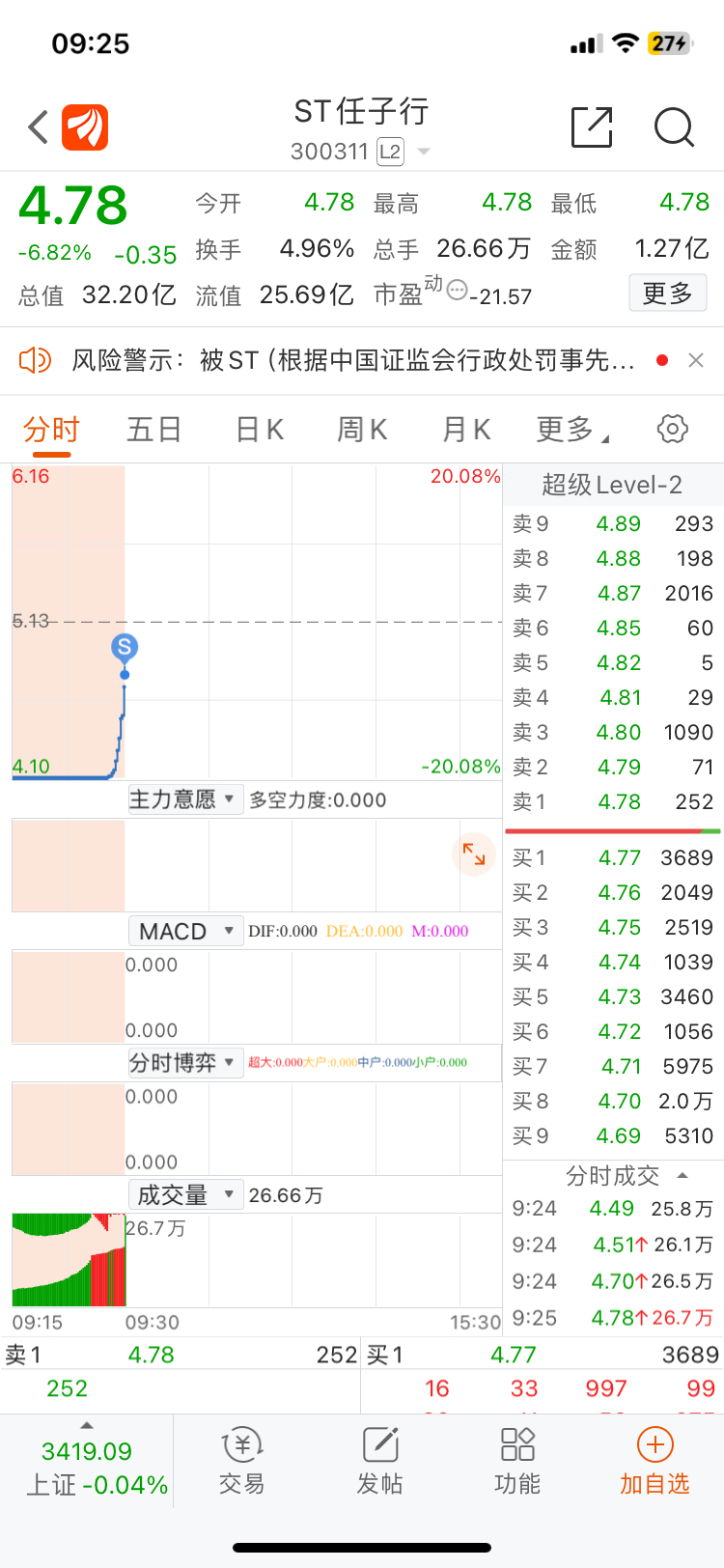This screenshot has height=1568, width=724.
Task: Collapse the 分时成交 section arrow
Action: click(682, 1175)
